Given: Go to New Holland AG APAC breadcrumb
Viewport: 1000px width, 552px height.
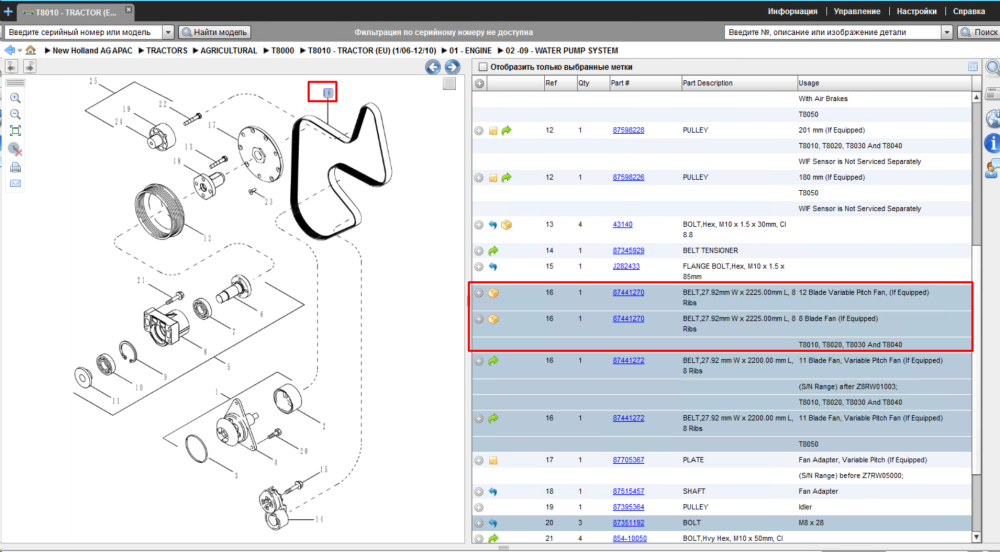Looking at the screenshot, I should point(92,50).
